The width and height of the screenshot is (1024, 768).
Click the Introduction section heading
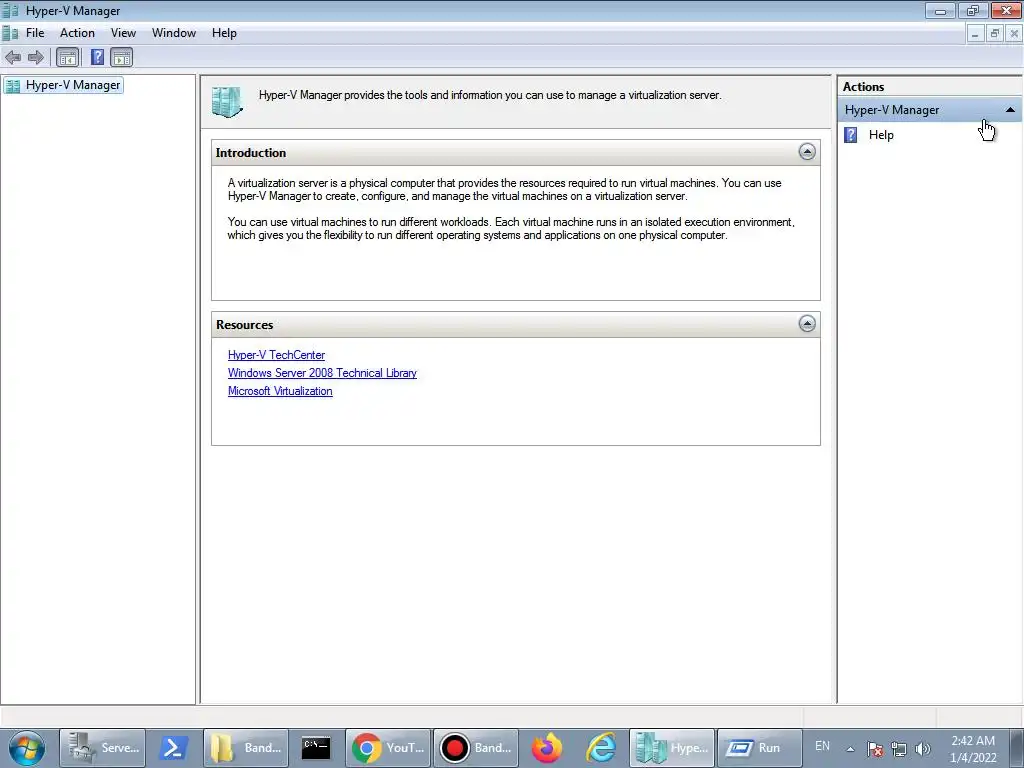[251, 153]
